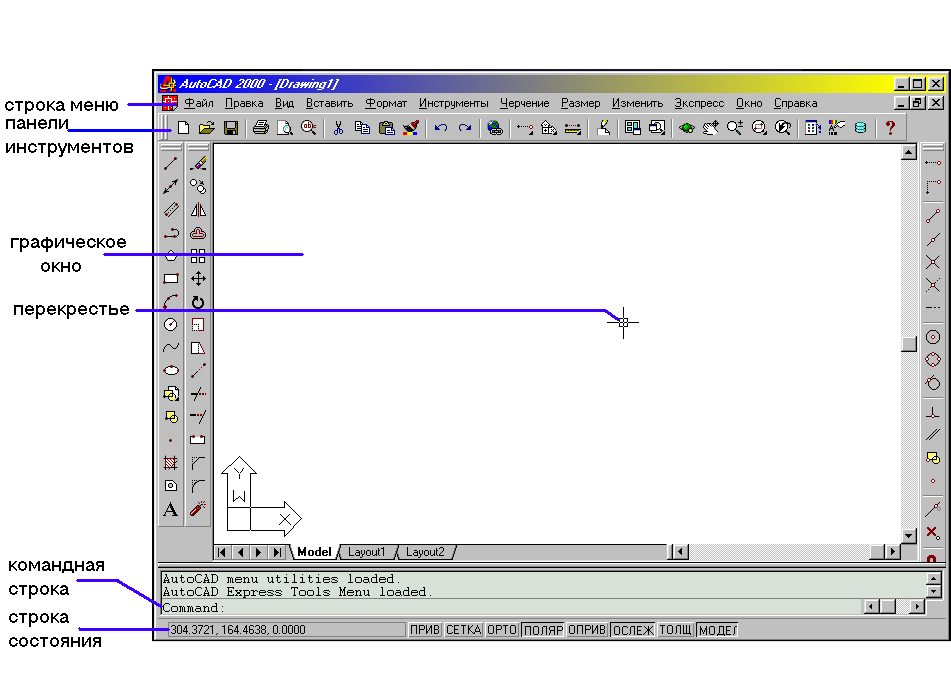Open the Размер menu
Screen dimensions: 951x690
[x=580, y=103]
